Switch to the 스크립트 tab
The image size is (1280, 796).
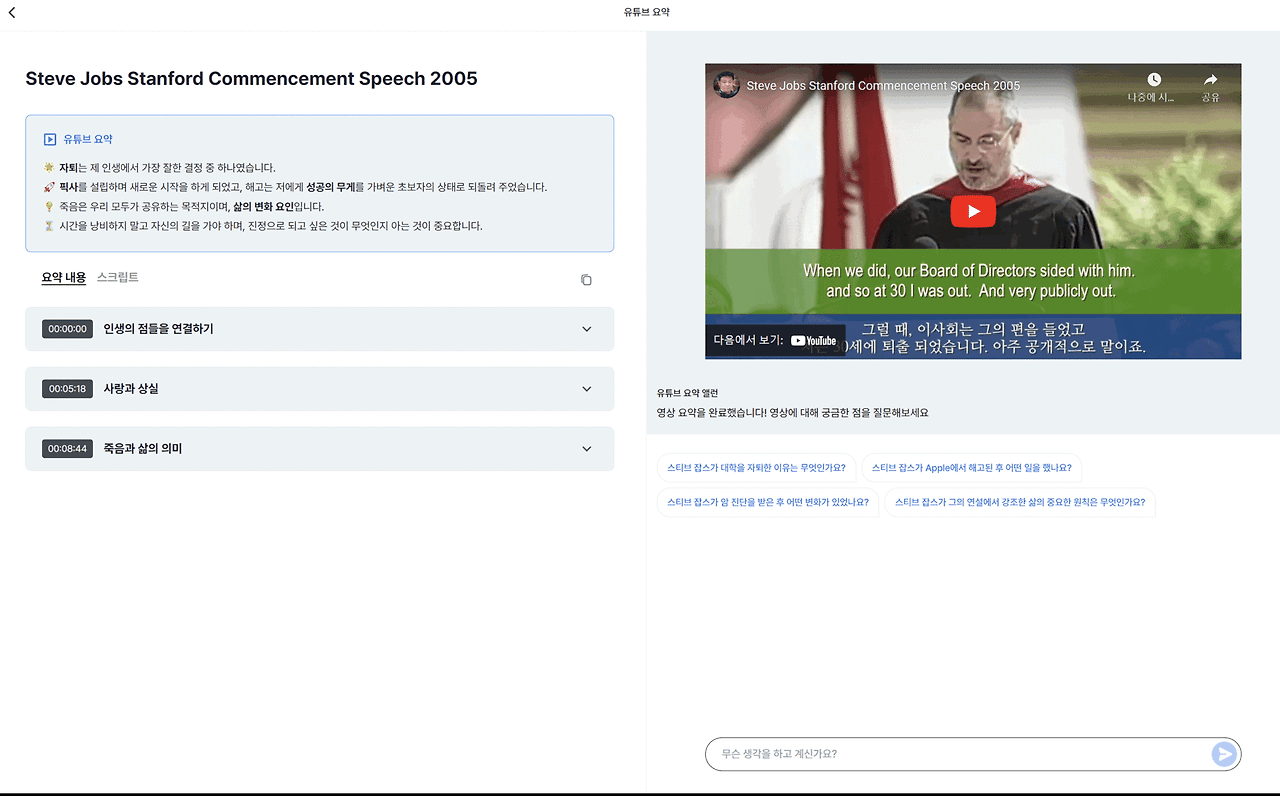(x=118, y=277)
